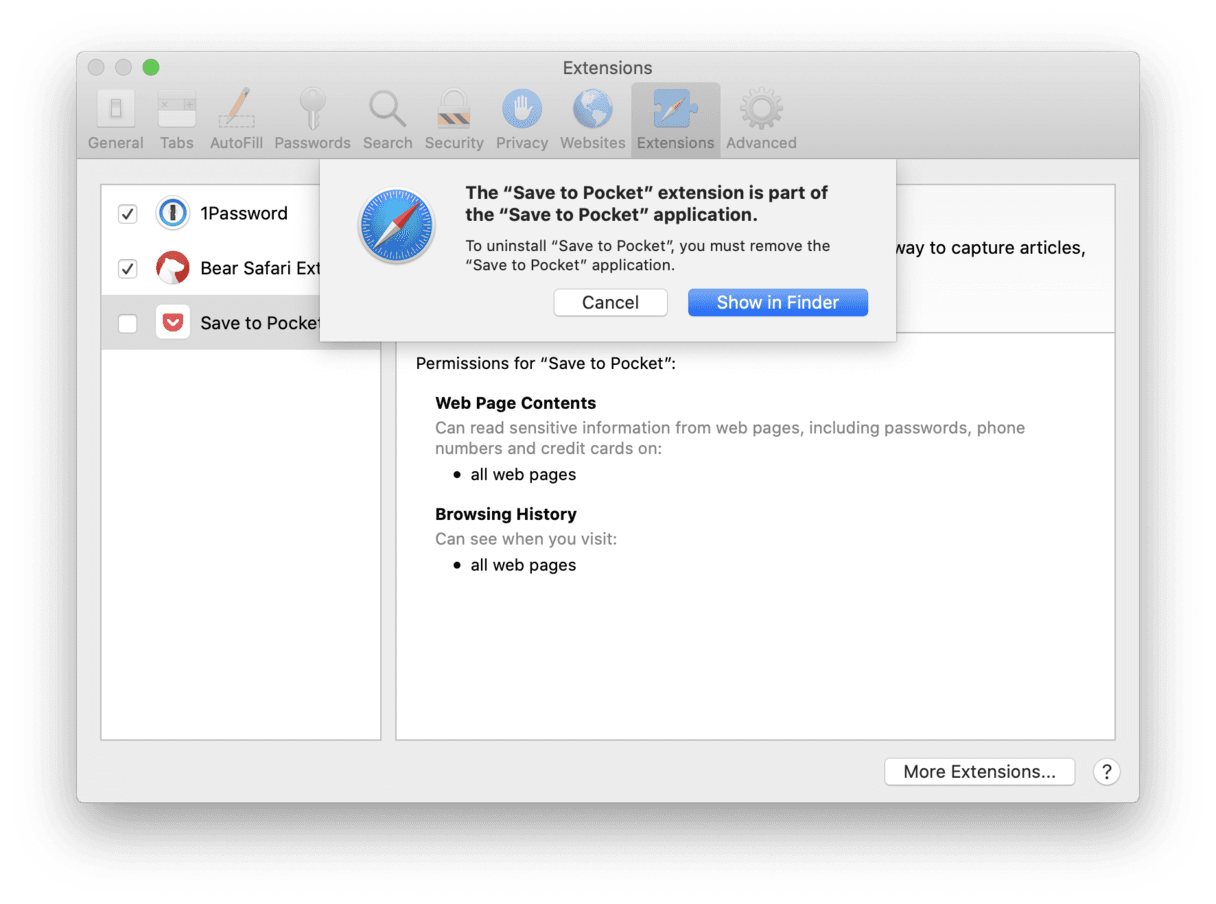The width and height of the screenshot is (1216, 904).
Task: Switch to the Passwords tab label
Action: (313, 143)
